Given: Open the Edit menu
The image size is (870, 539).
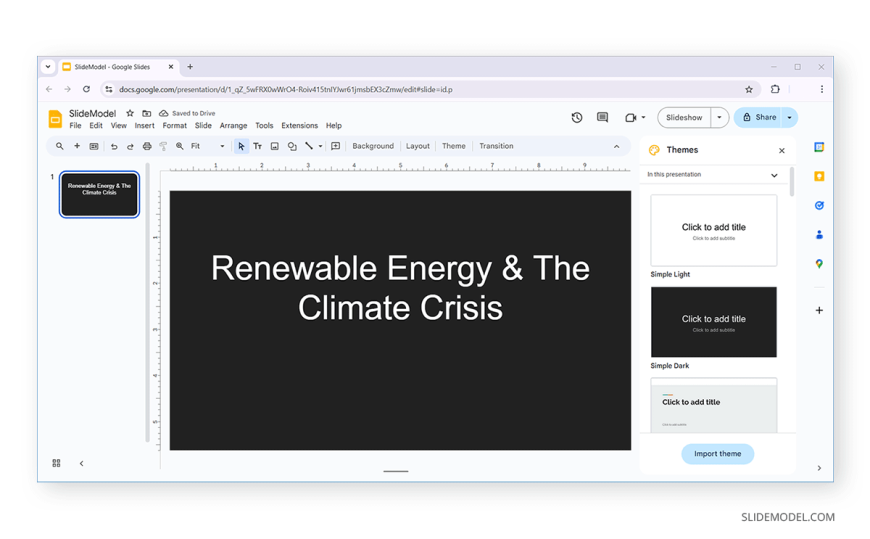Looking at the screenshot, I should coord(96,126).
